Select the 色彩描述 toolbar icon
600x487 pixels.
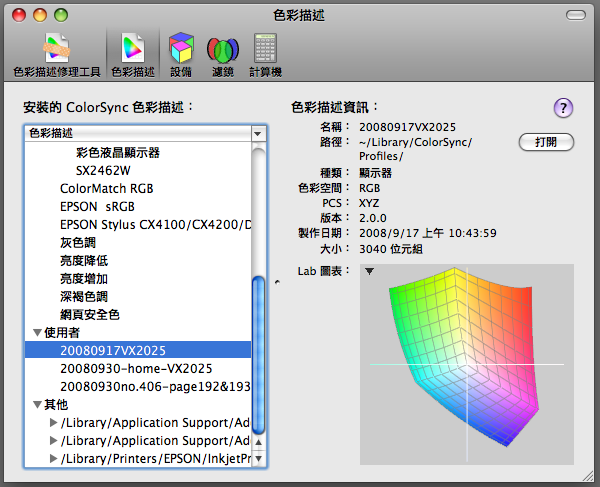[133, 55]
